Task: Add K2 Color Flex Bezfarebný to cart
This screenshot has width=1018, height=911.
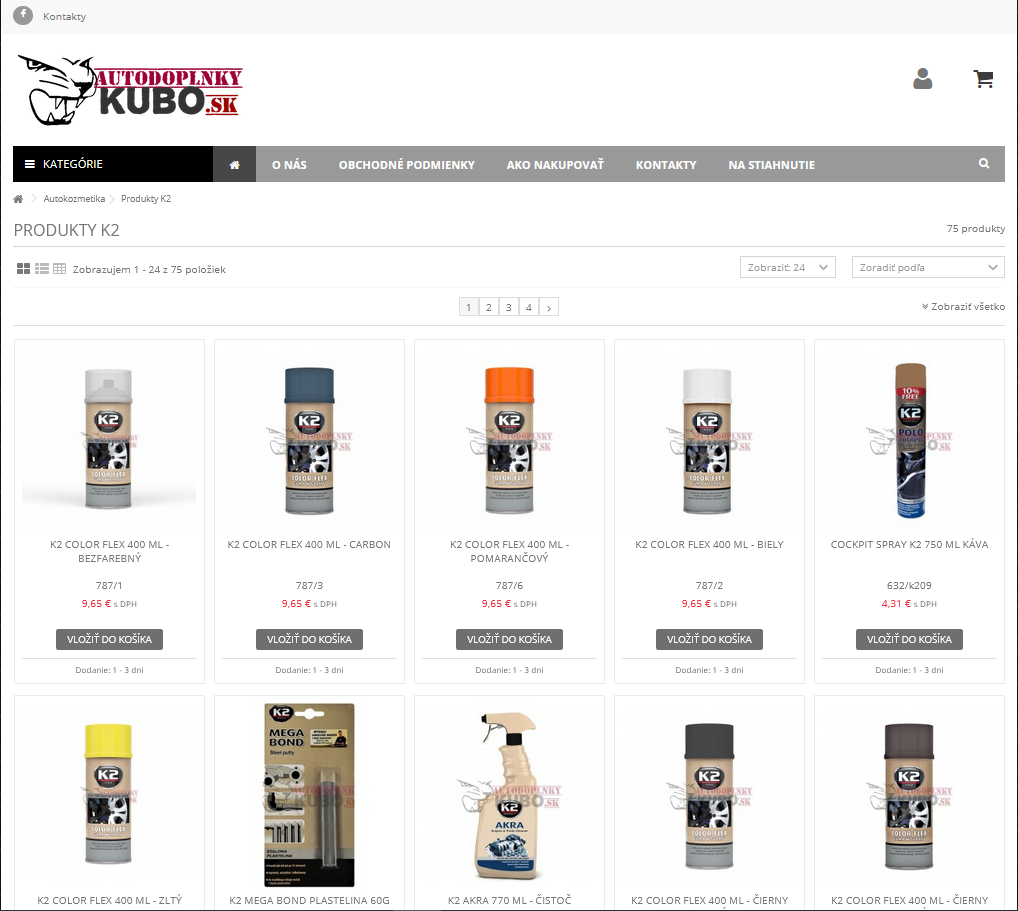Action: click(109, 640)
